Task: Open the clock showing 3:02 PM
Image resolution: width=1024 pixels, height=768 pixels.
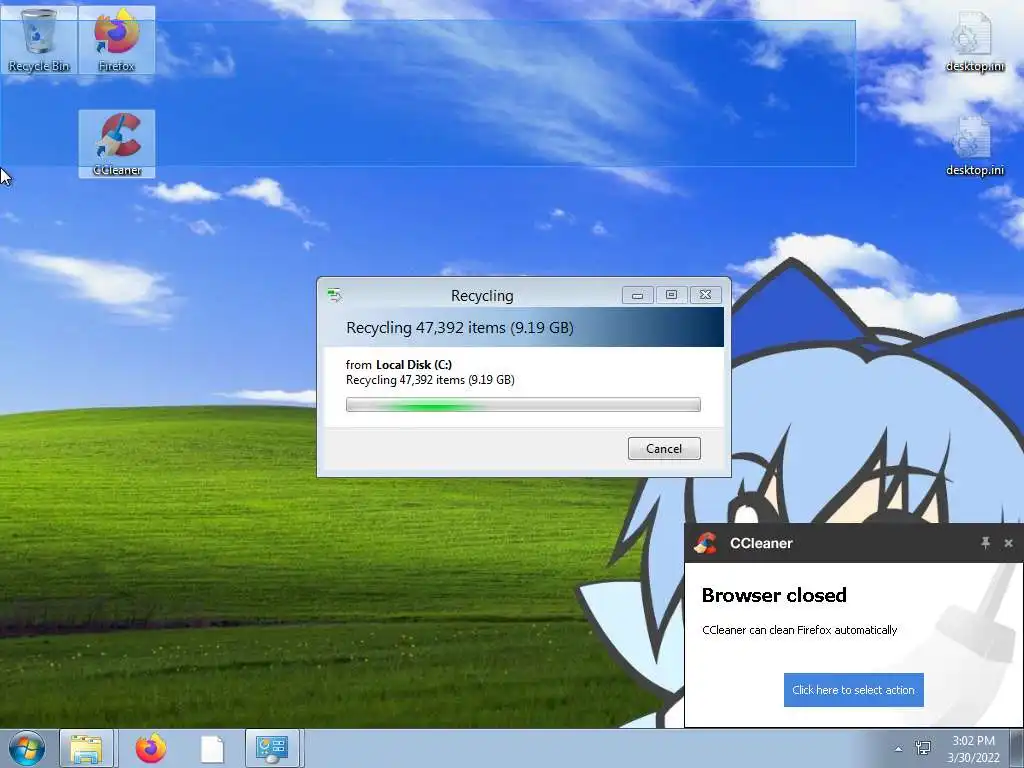Action: click(x=973, y=749)
